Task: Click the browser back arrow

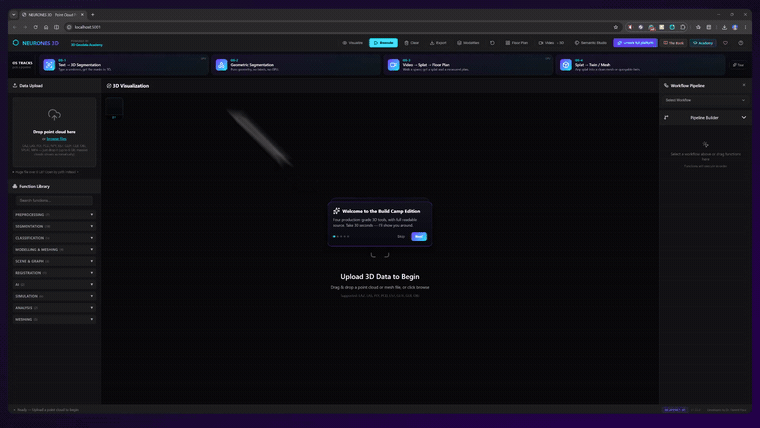Action: 15,27
